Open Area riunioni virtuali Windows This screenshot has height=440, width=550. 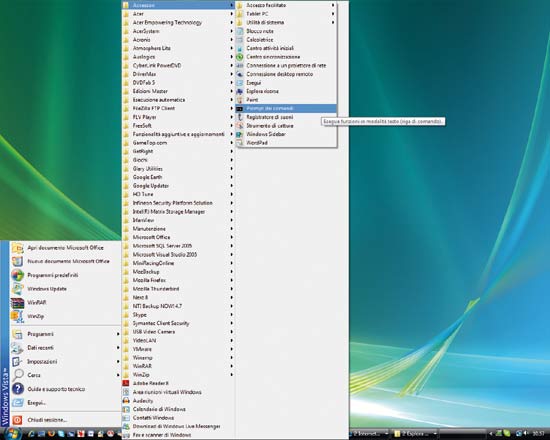click(x=178, y=392)
